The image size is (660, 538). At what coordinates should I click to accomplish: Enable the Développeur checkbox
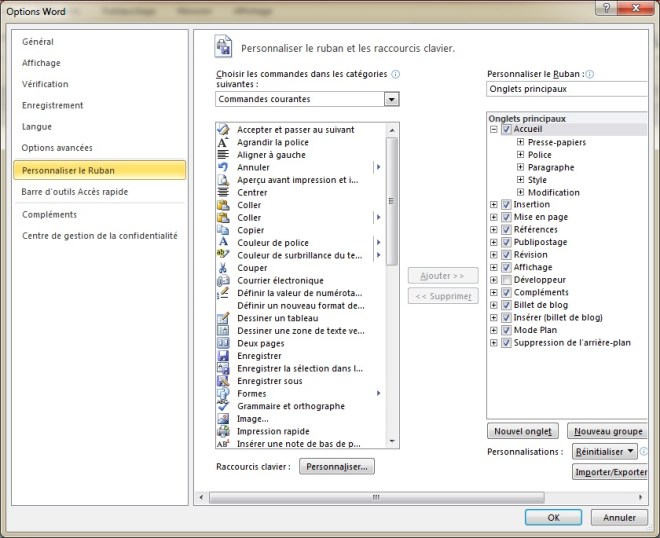(506, 280)
